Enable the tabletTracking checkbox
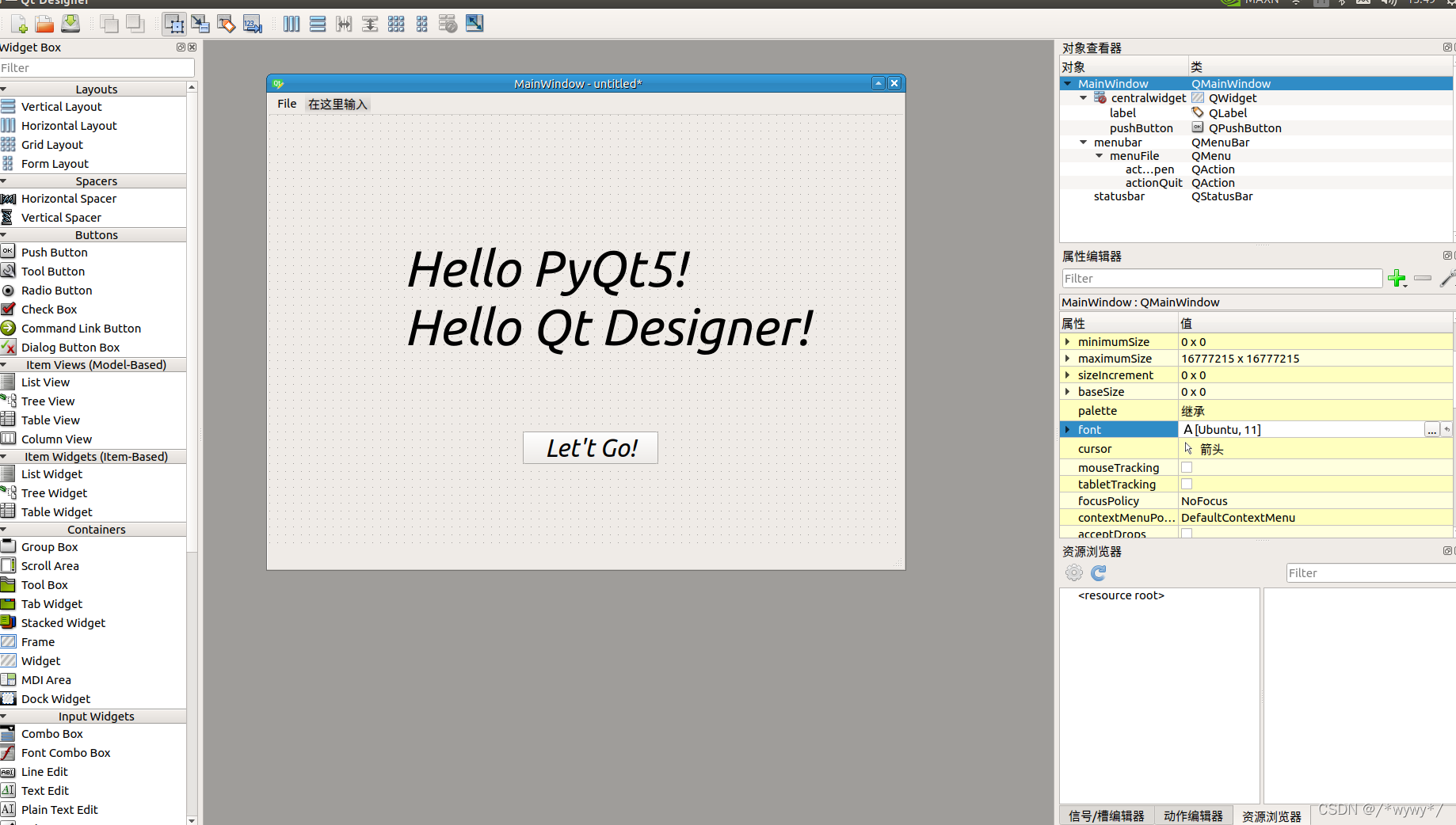This screenshot has height=825, width=1456. [1186, 484]
